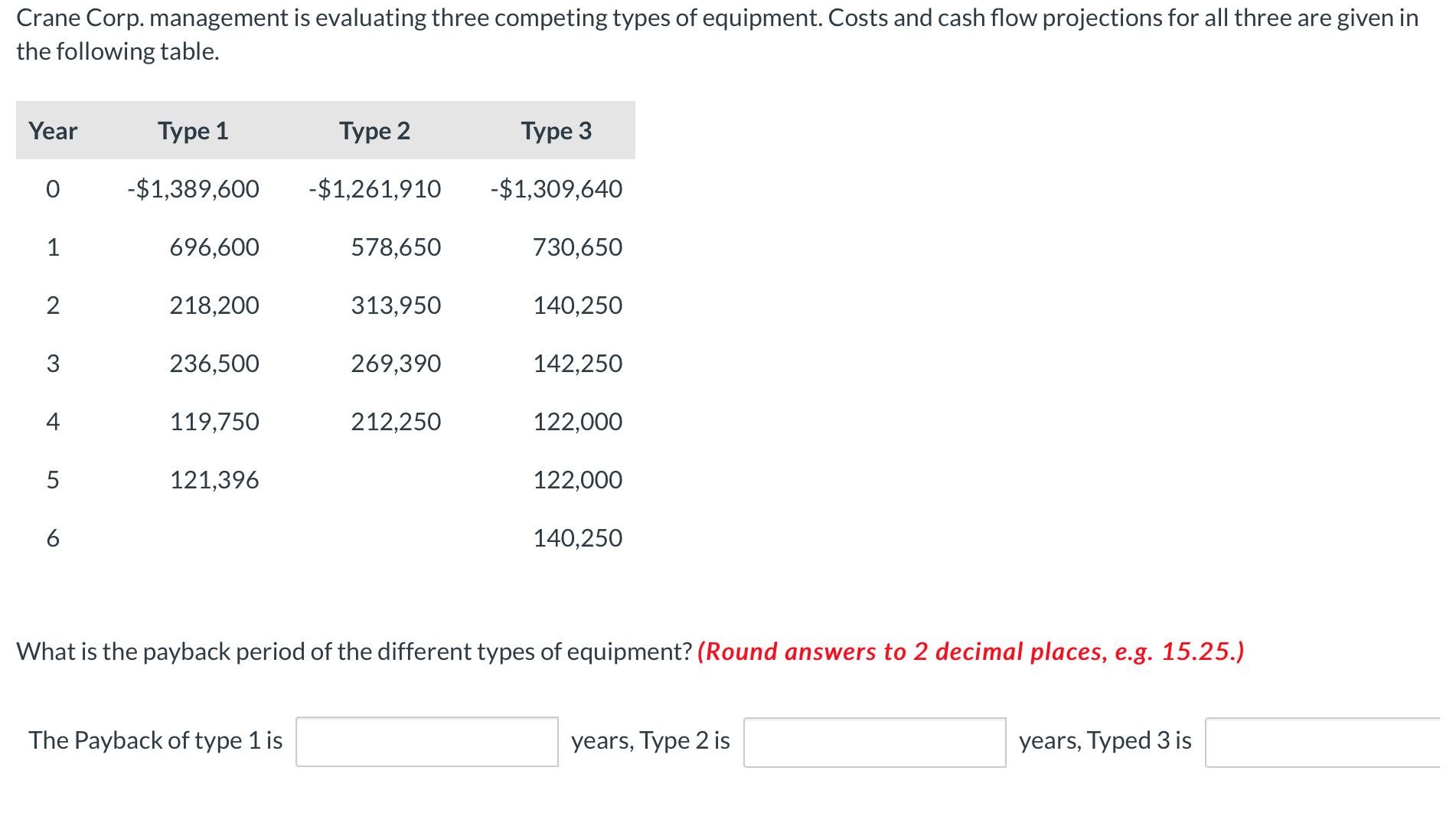1456x813 pixels.
Task: Select the -$1,261,910 cell for Type 2
Action: point(375,188)
